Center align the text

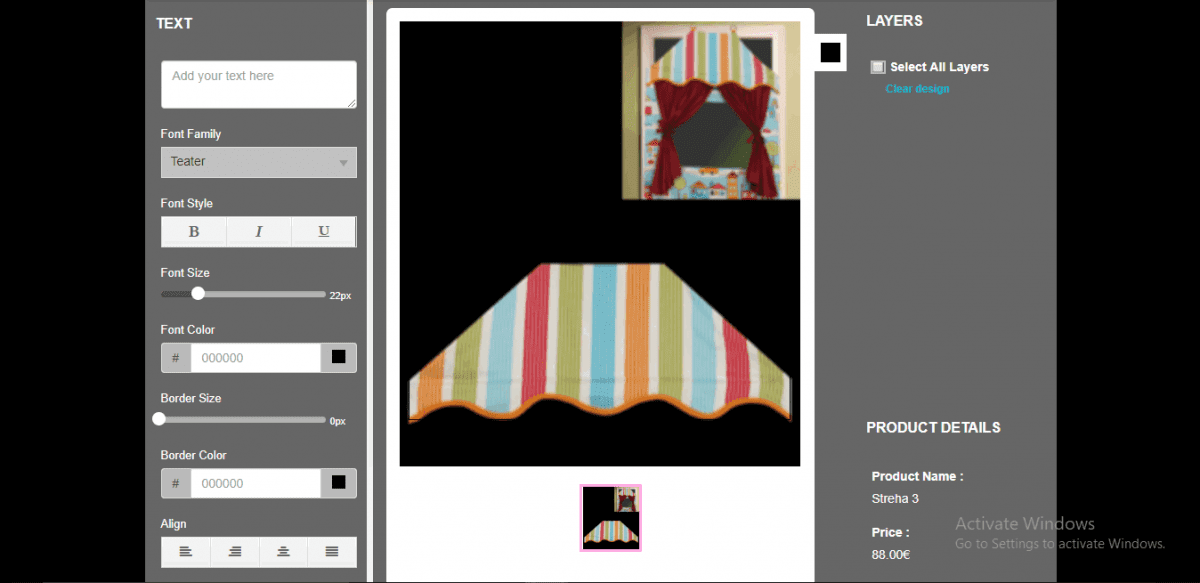(x=284, y=552)
